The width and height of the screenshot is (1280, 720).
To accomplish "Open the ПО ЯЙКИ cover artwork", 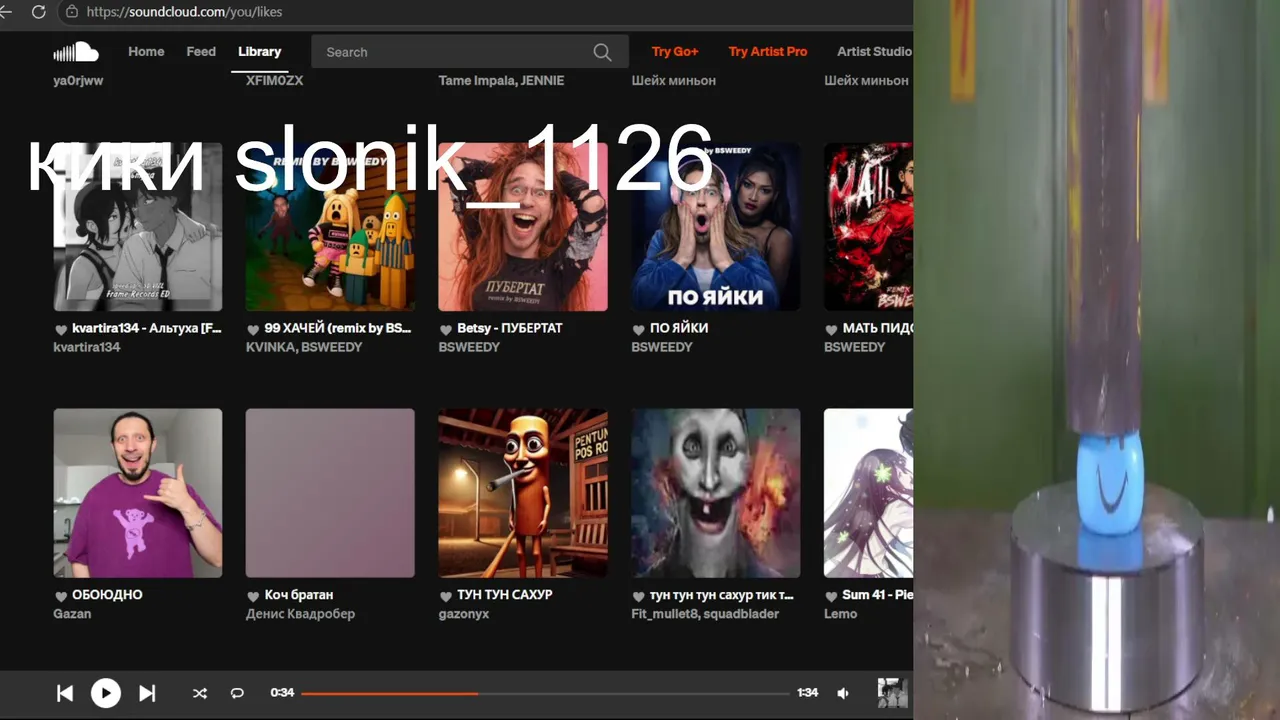I will tap(716, 226).
